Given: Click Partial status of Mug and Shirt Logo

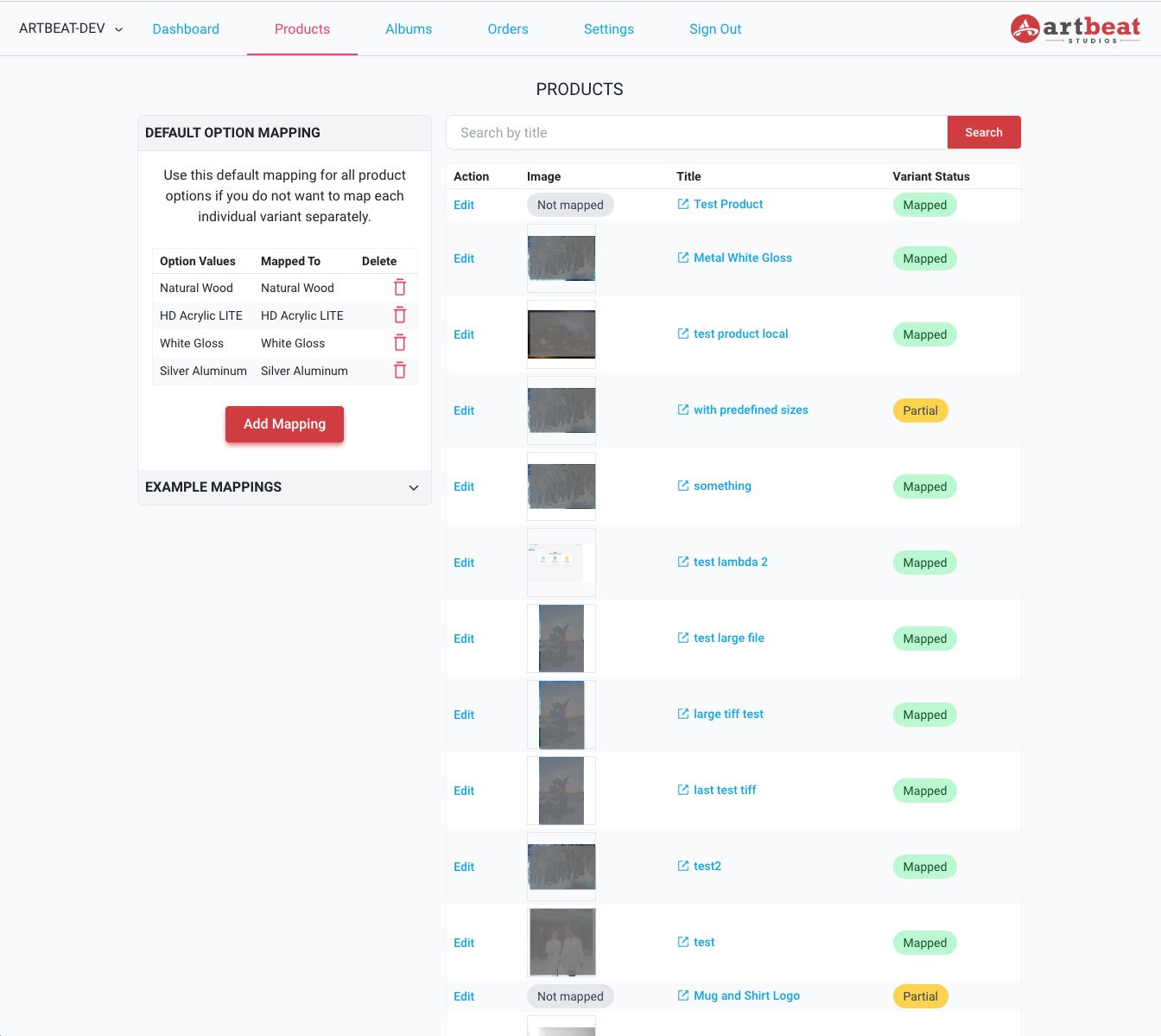Looking at the screenshot, I should pos(920,996).
